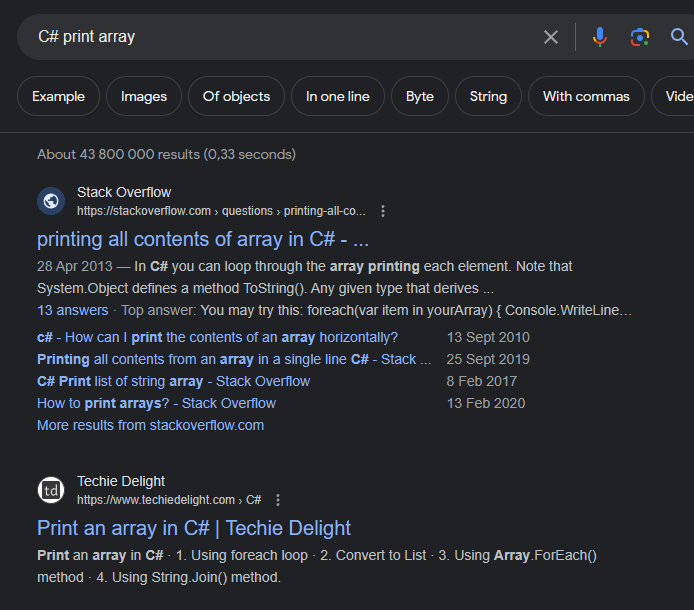Open 'printing all contents of array in C#' result
Screen dimensions: 694x610
pos(203,239)
